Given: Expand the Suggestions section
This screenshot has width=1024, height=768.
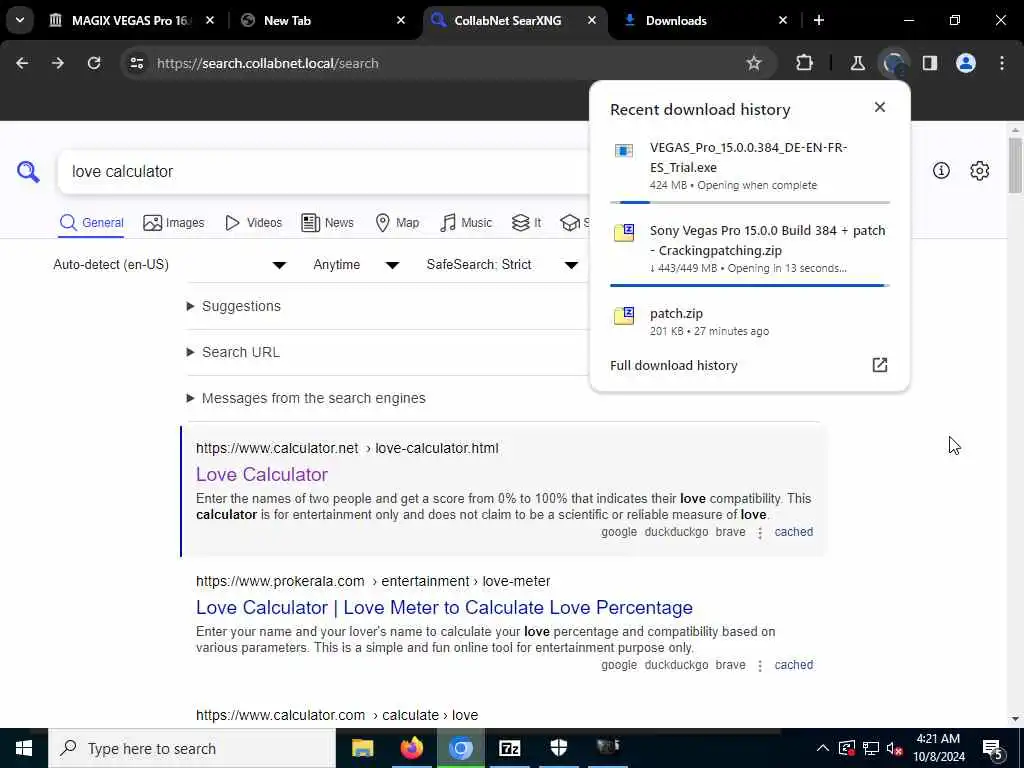Looking at the screenshot, I should (234, 306).
